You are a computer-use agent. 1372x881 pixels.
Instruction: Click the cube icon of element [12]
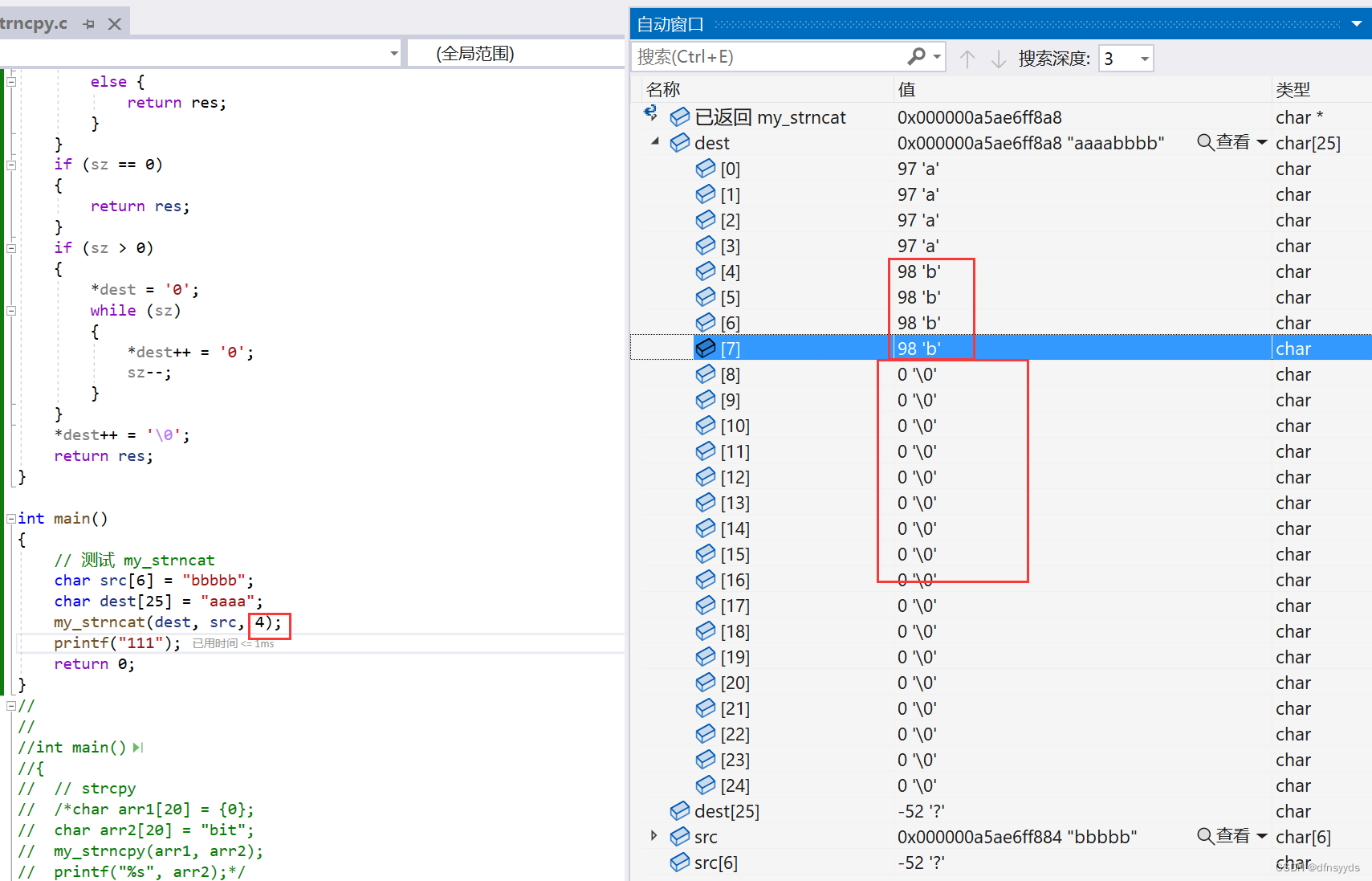(706, 477)
